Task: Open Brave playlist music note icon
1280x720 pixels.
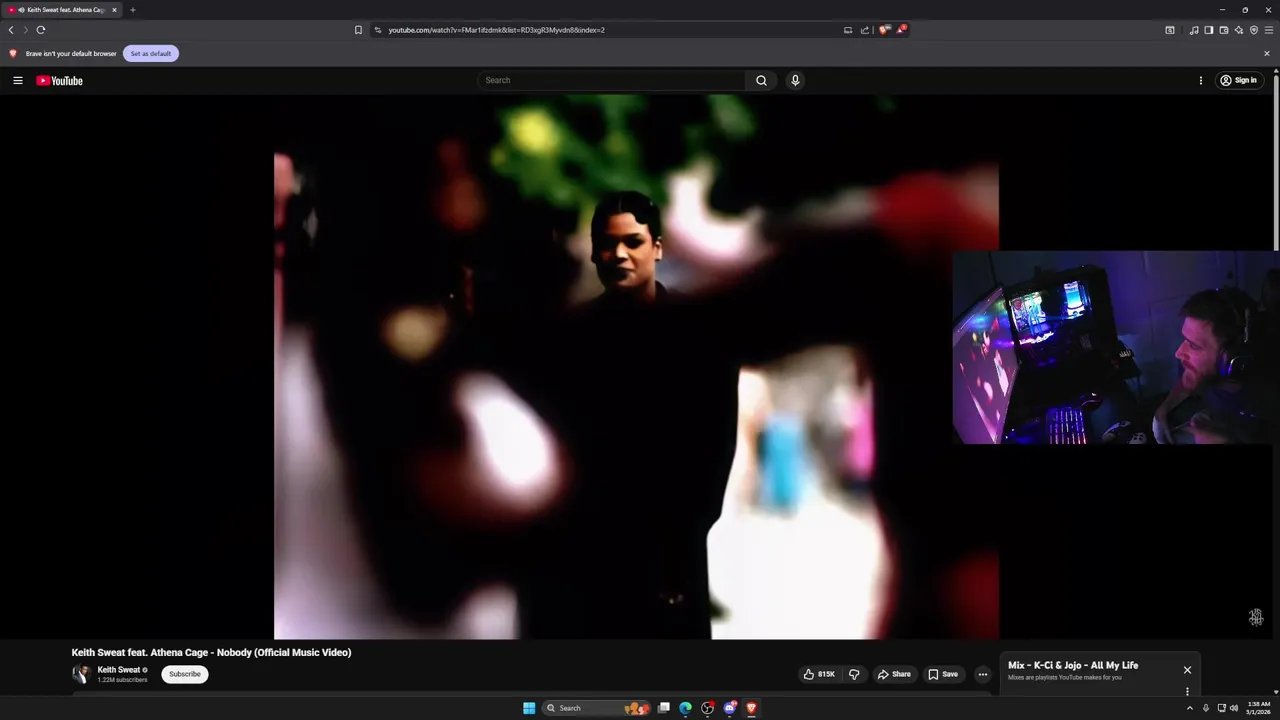Action: coord(1194,30)
